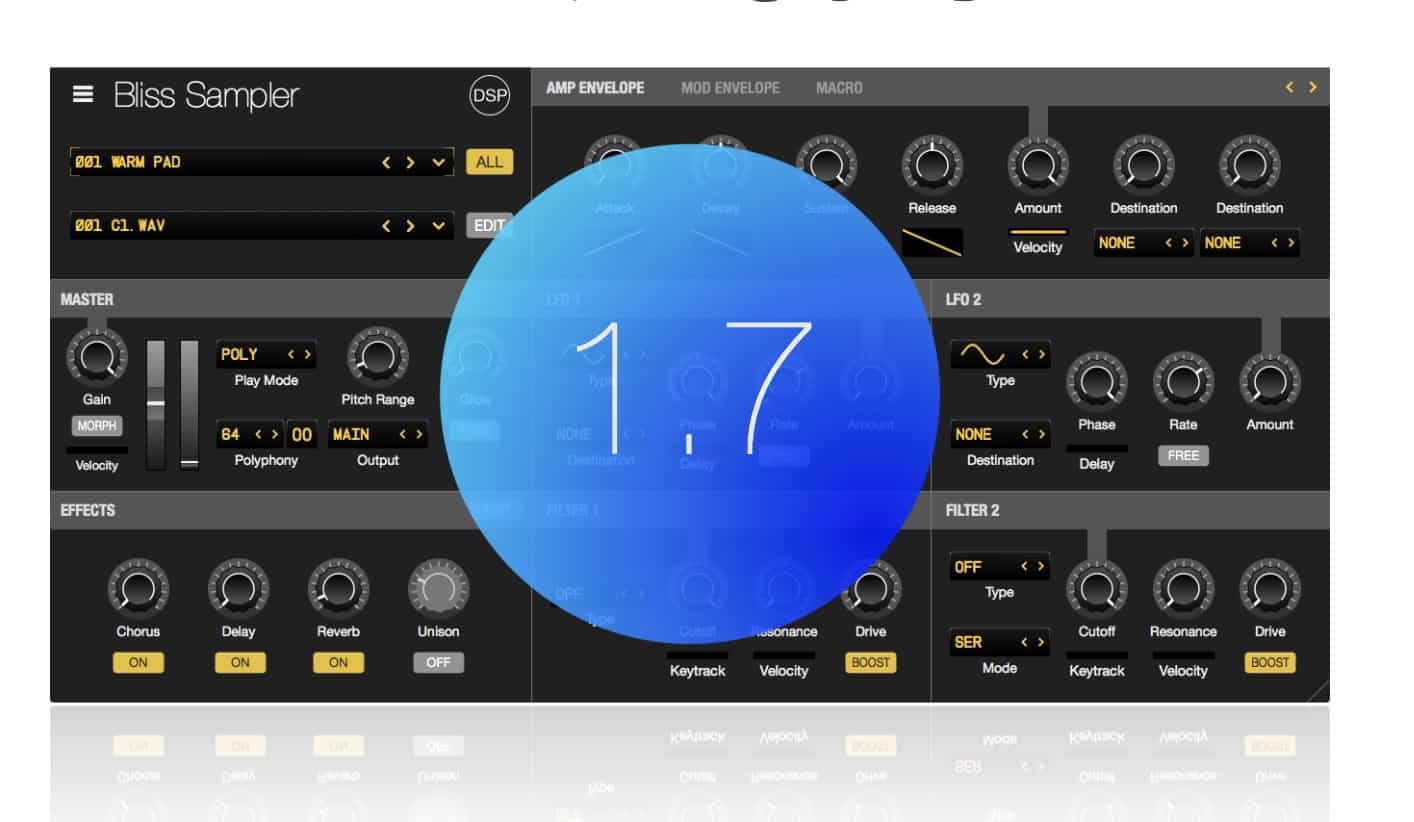This screenshot has width=1414, height=822.
Task: Click the Filter 2 Keytrack bar
Action: [x=1097, y=656]
